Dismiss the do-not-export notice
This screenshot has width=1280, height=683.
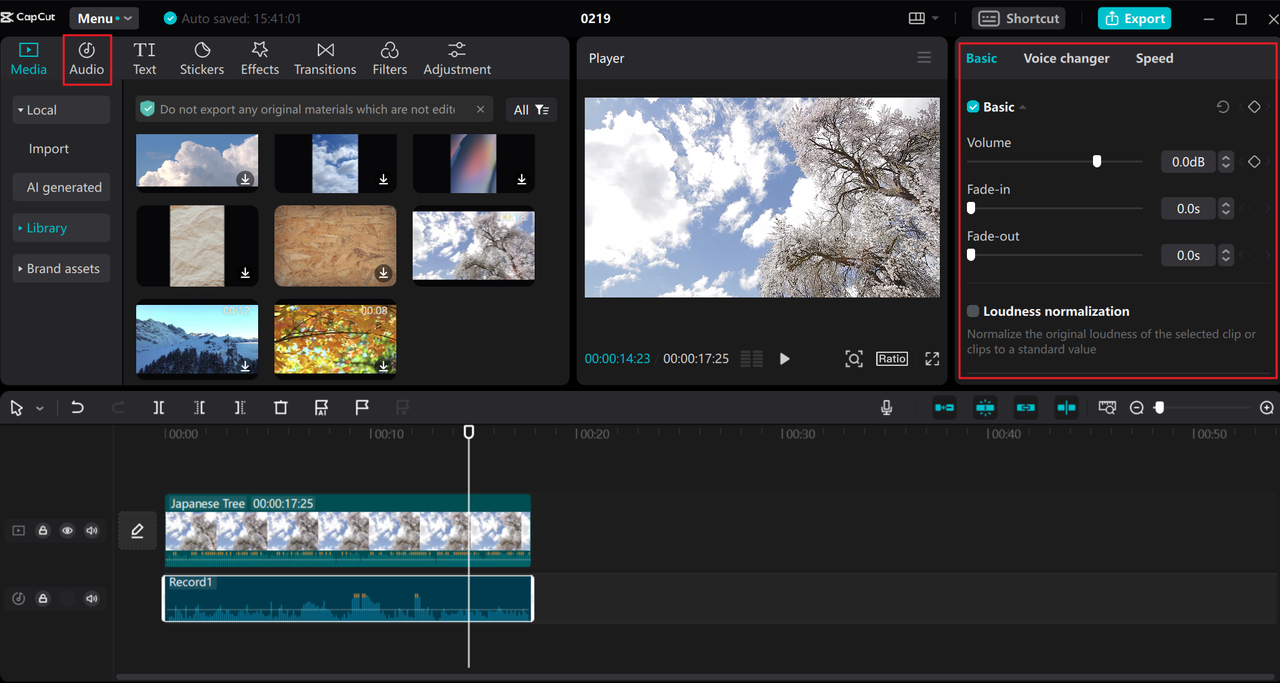click(x=480, y=109)
